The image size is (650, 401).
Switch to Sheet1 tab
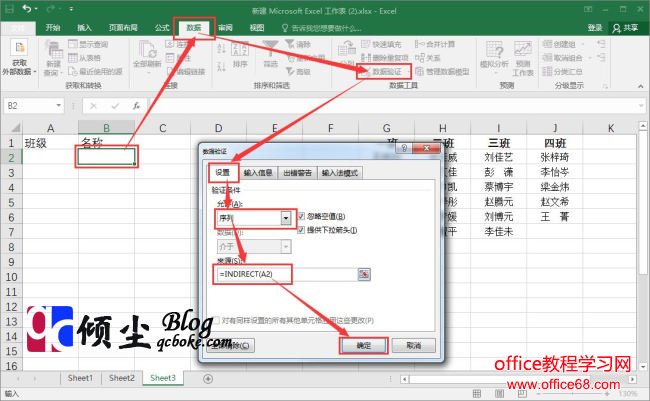click(x=80, y=378)
